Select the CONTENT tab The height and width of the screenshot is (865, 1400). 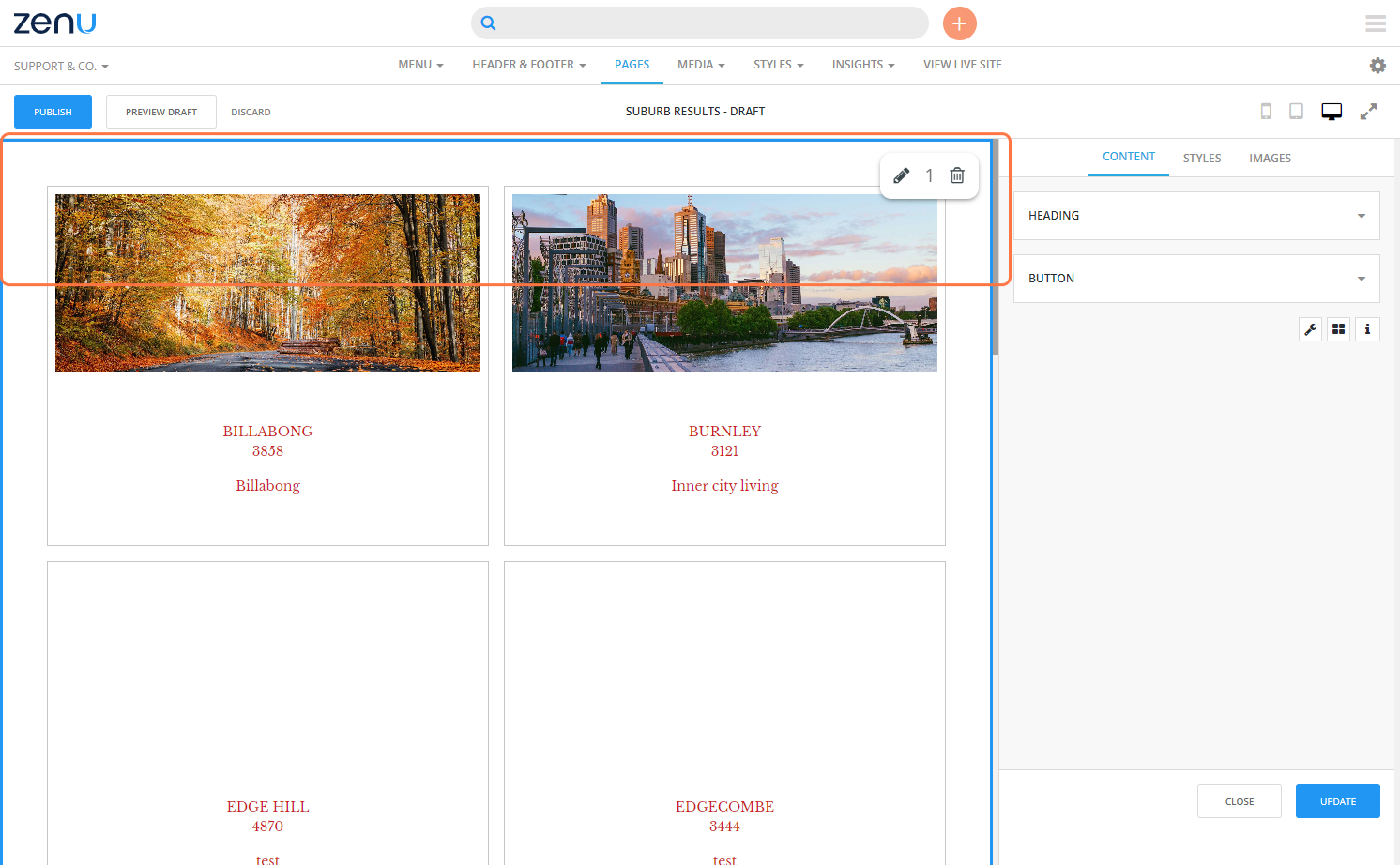(x=1129, y=157)
